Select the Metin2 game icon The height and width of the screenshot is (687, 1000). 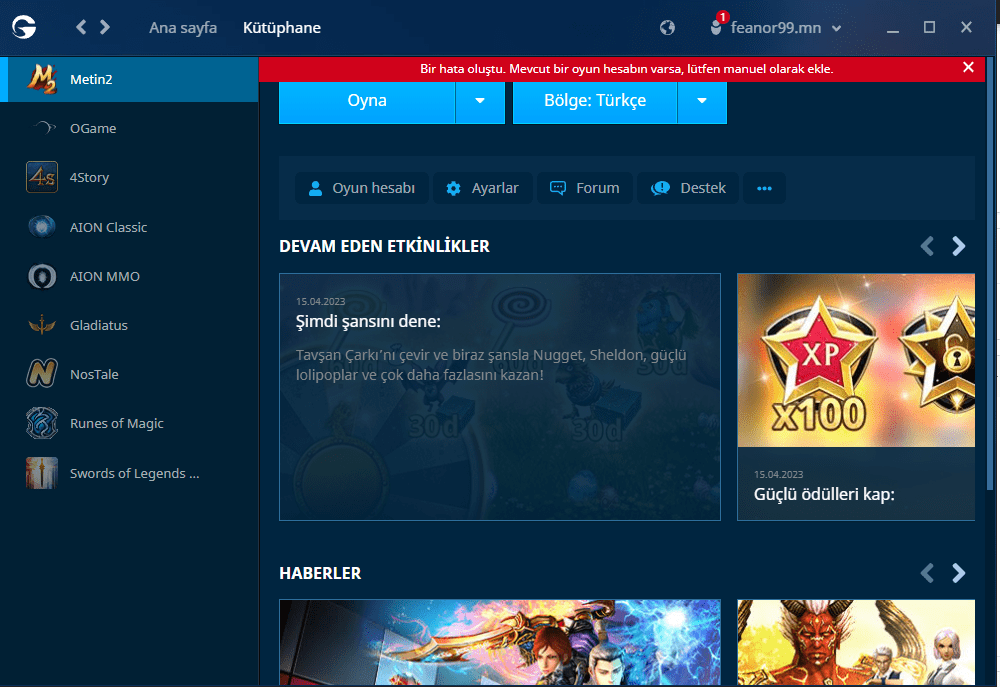[x=41, y=79]
